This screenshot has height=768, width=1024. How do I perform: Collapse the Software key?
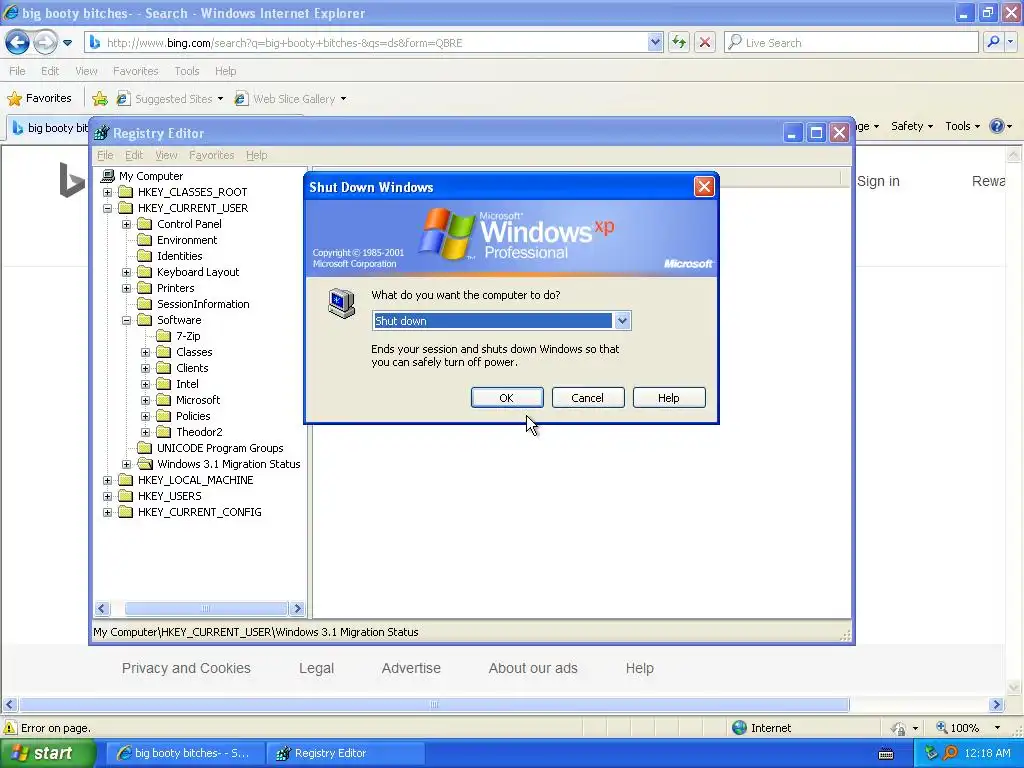click(x=127, y=320)
